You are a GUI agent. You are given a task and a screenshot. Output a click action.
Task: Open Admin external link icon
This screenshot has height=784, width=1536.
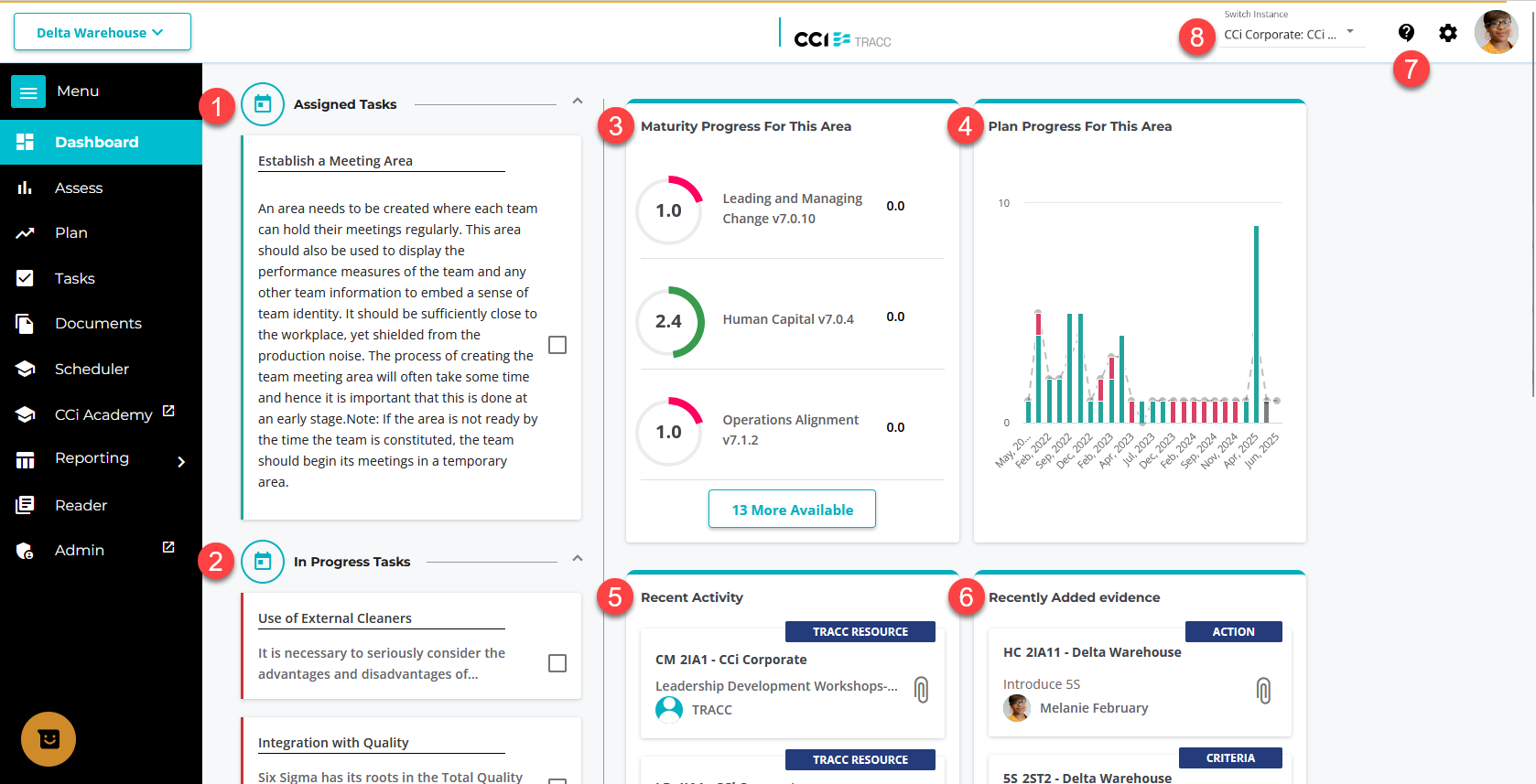coord(168,547)
